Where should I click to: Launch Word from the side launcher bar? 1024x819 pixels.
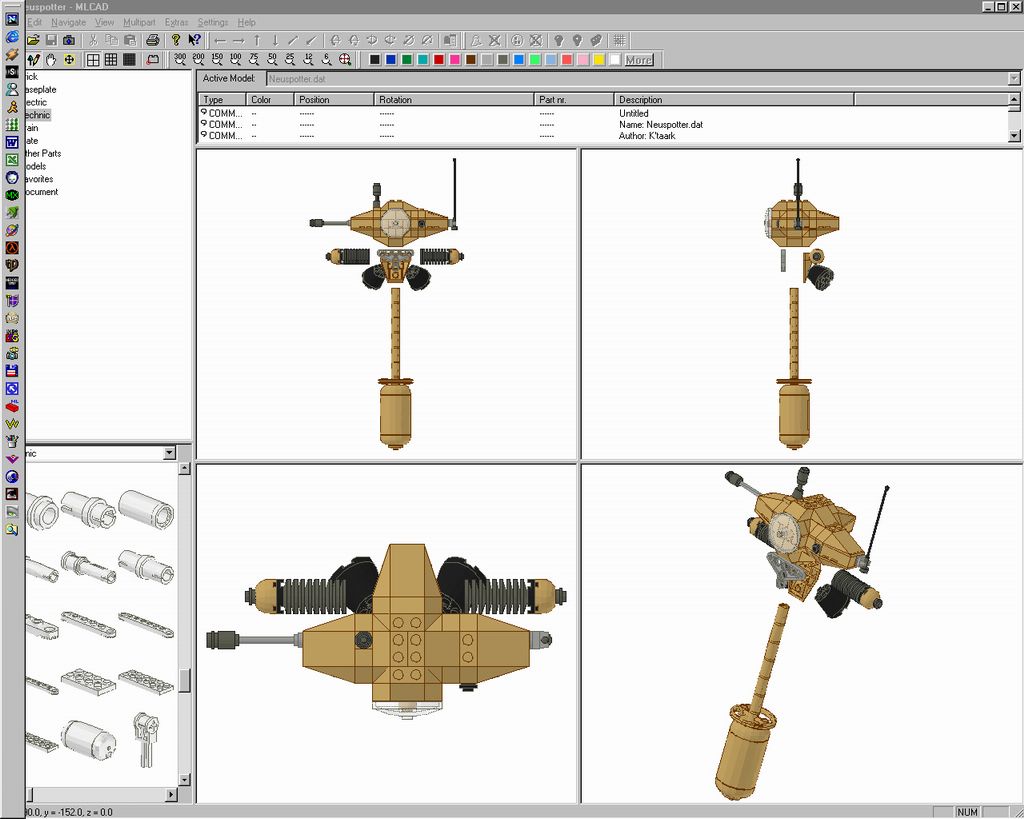[12, 142]
